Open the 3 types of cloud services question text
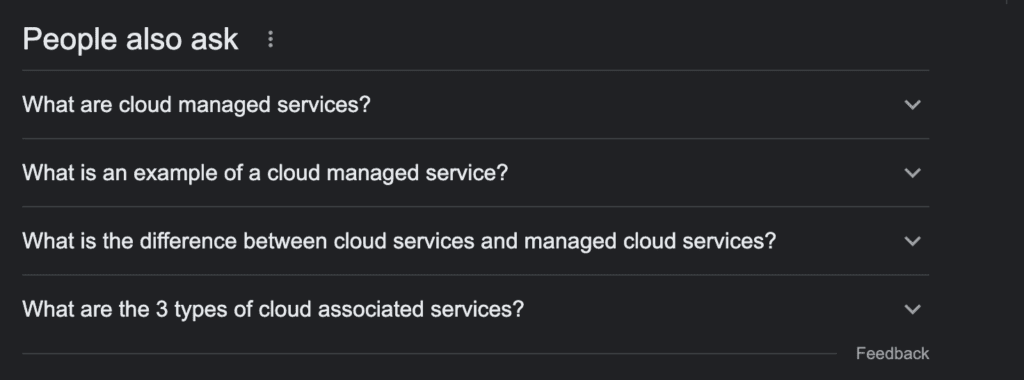This screenshot has height=380, width=1024. 273,309
